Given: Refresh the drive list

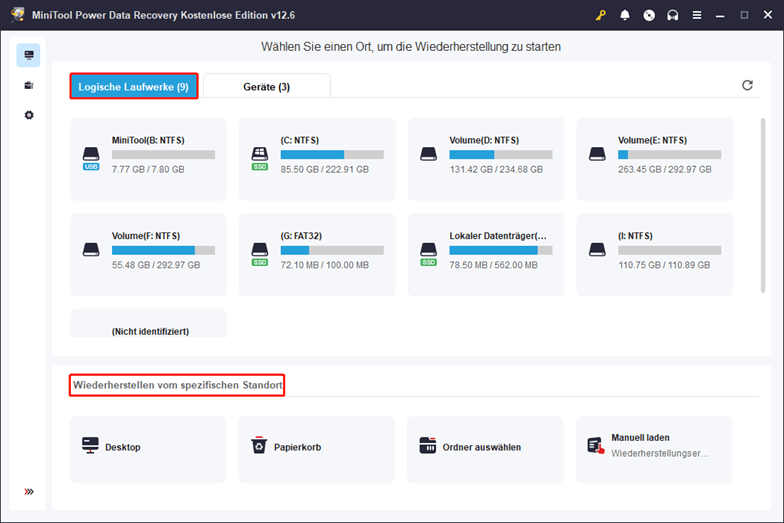Looking at the screenshot, I should (x=747, y=86).
